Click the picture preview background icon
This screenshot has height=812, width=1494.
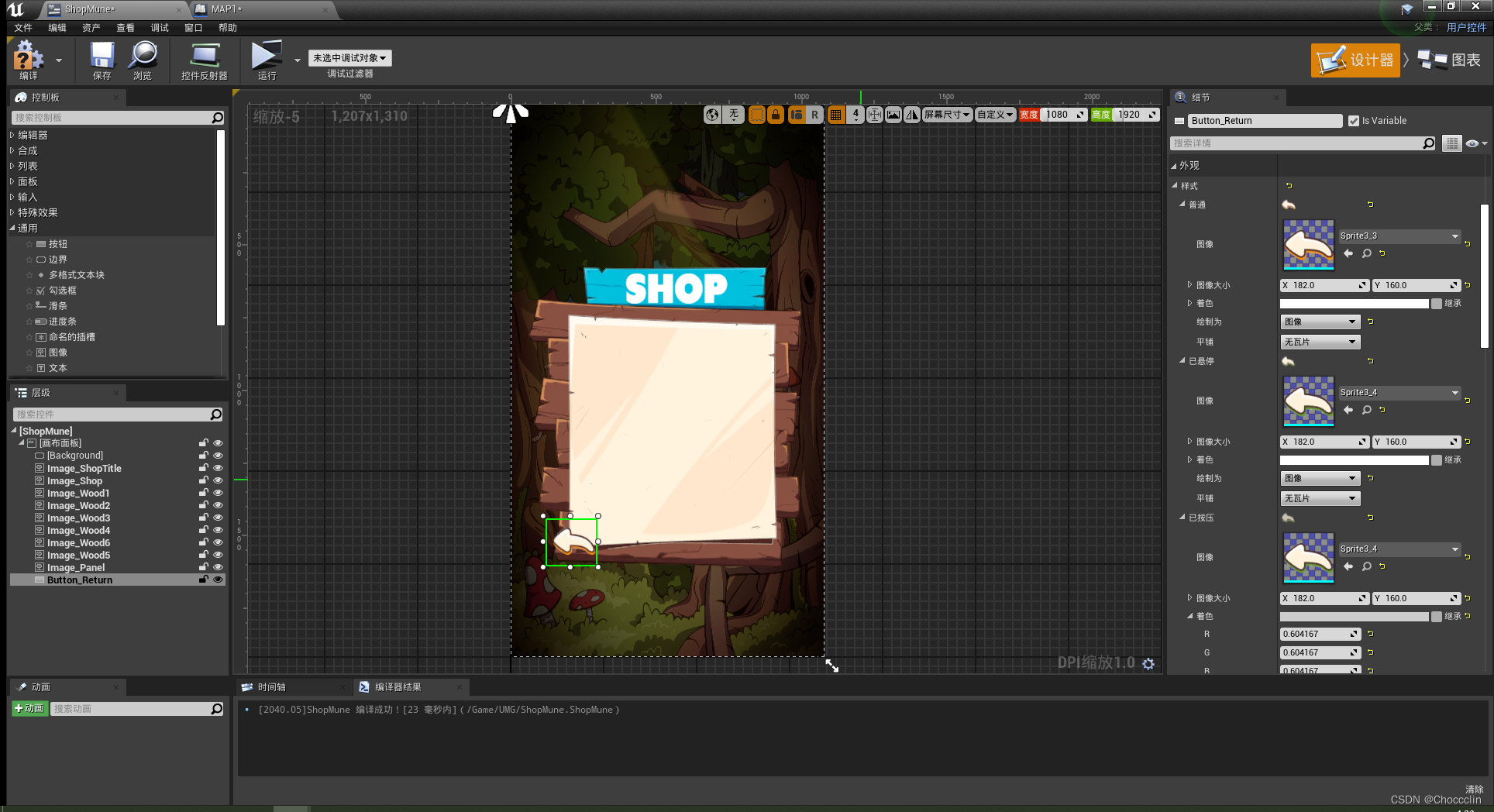(x=893, y=115)
